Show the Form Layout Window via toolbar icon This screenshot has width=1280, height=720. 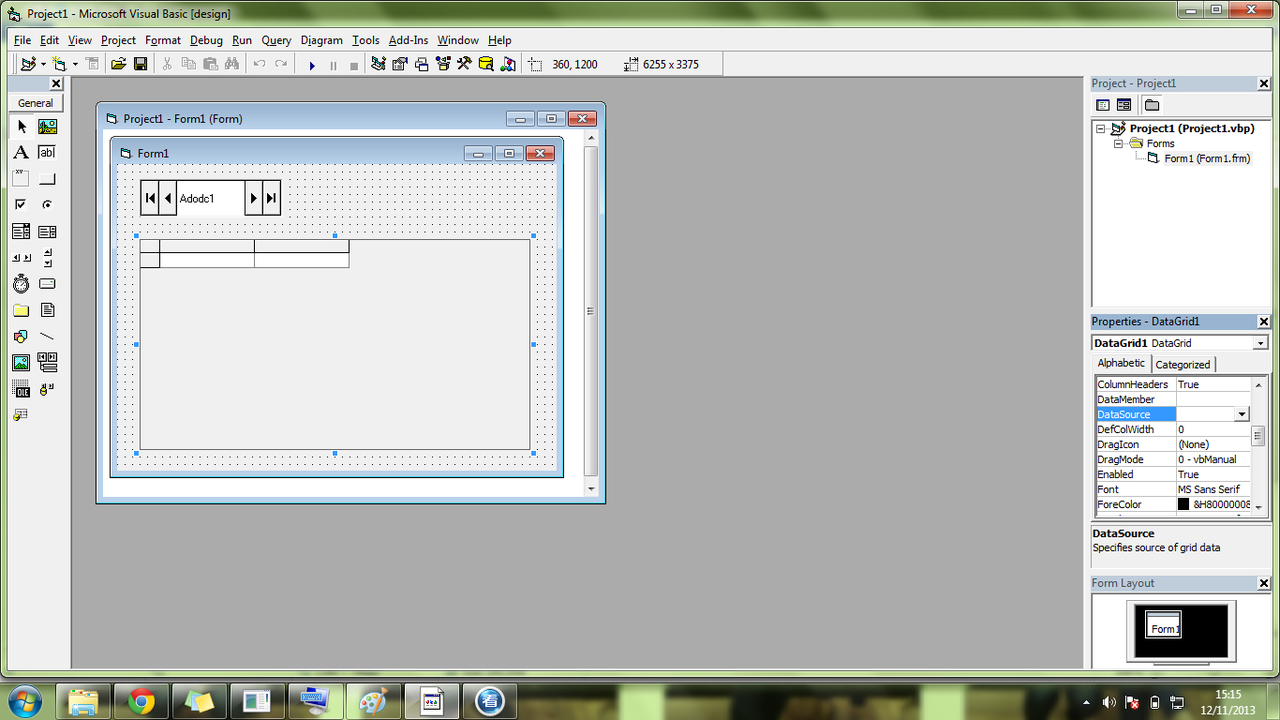(x=421, y=64)
